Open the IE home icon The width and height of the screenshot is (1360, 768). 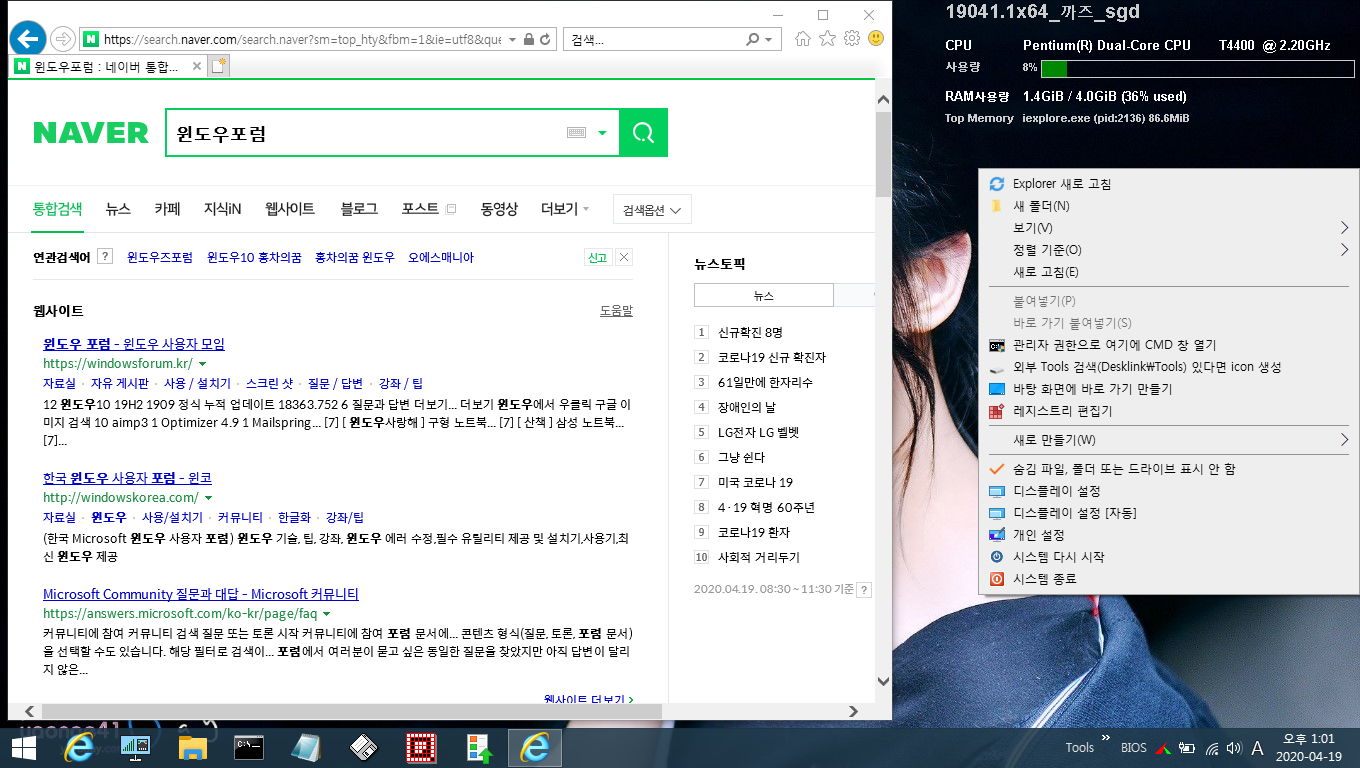click(x=802, y=39)
